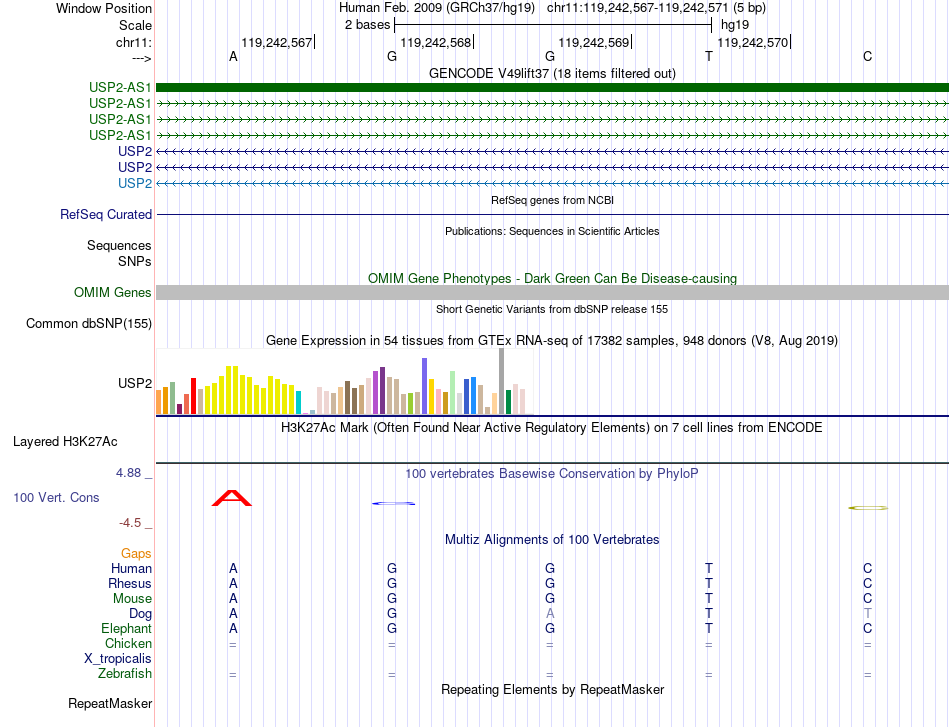This screenshot has width=950, height=727.
Task: Click the OMIM Genes label
Action: point(112,293)
